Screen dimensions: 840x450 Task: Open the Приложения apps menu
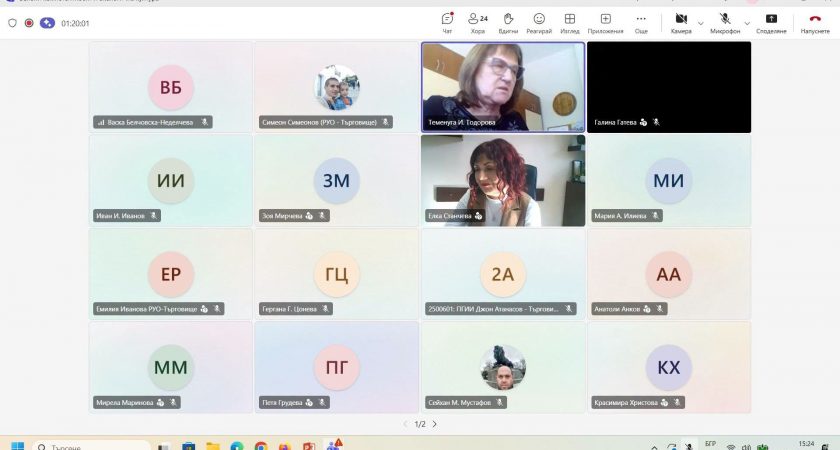[x=605, y=23]
